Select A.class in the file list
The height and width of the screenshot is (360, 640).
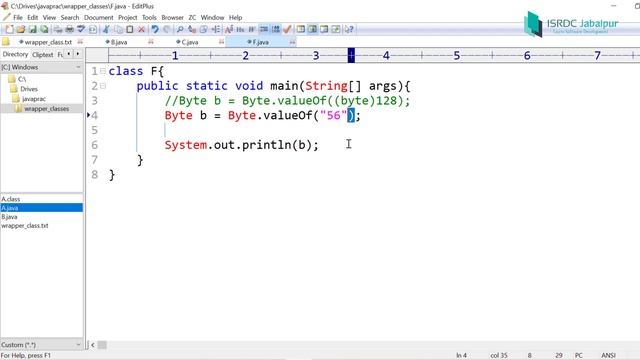pyautogui.click(x=11, y=199)
